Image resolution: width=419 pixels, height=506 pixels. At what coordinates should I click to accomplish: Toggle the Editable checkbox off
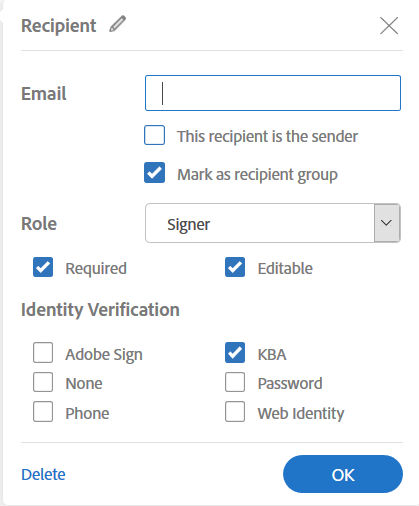coord(235,267)
